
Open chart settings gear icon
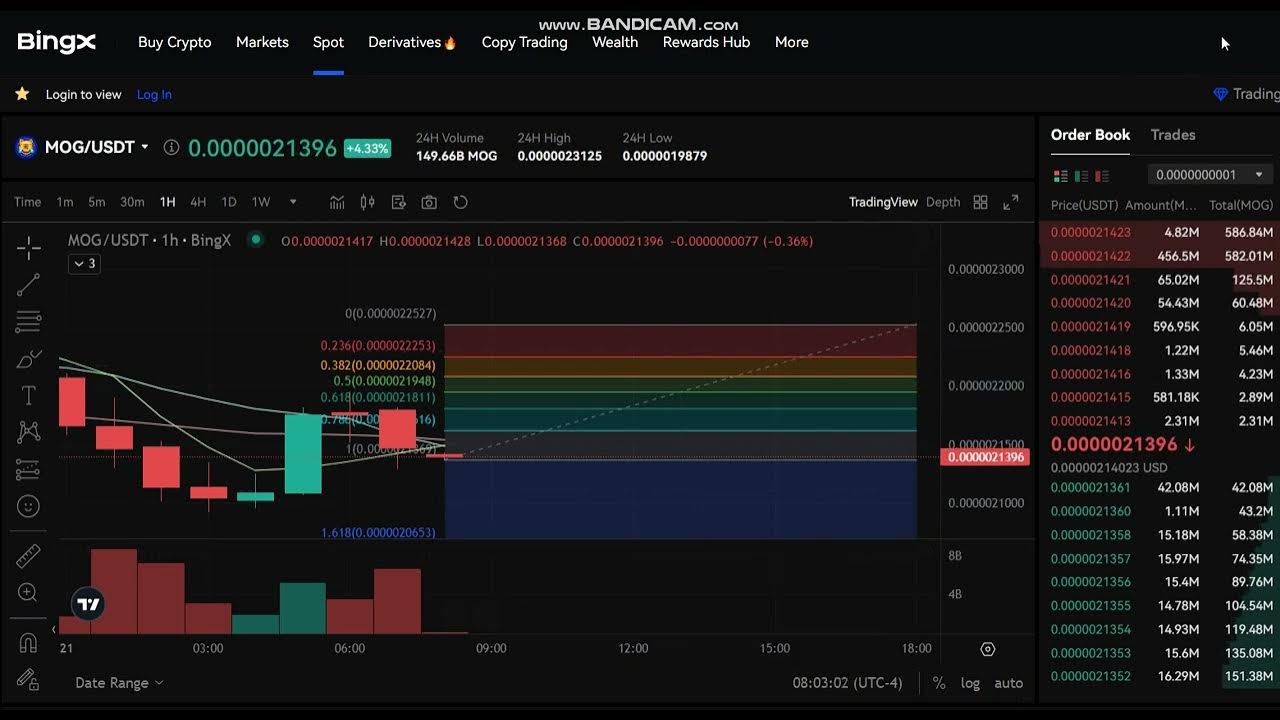tap(988, 649)
